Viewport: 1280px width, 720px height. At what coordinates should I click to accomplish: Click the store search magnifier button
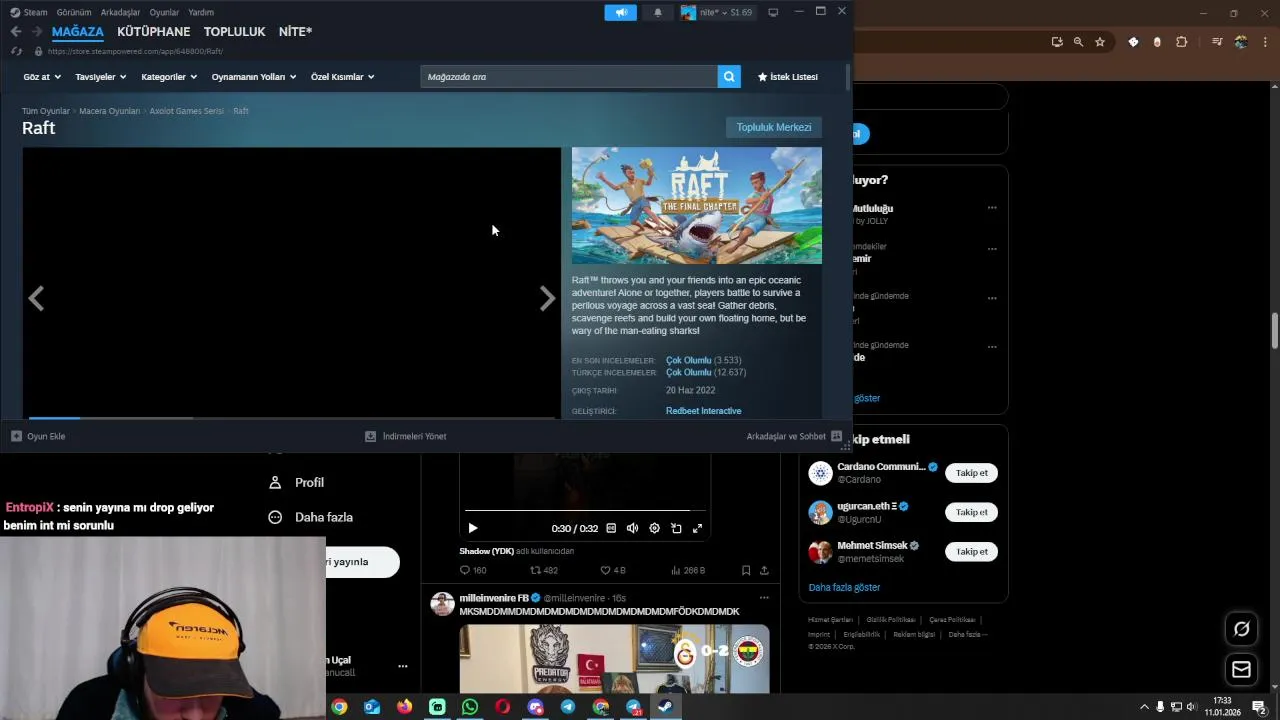729,76
